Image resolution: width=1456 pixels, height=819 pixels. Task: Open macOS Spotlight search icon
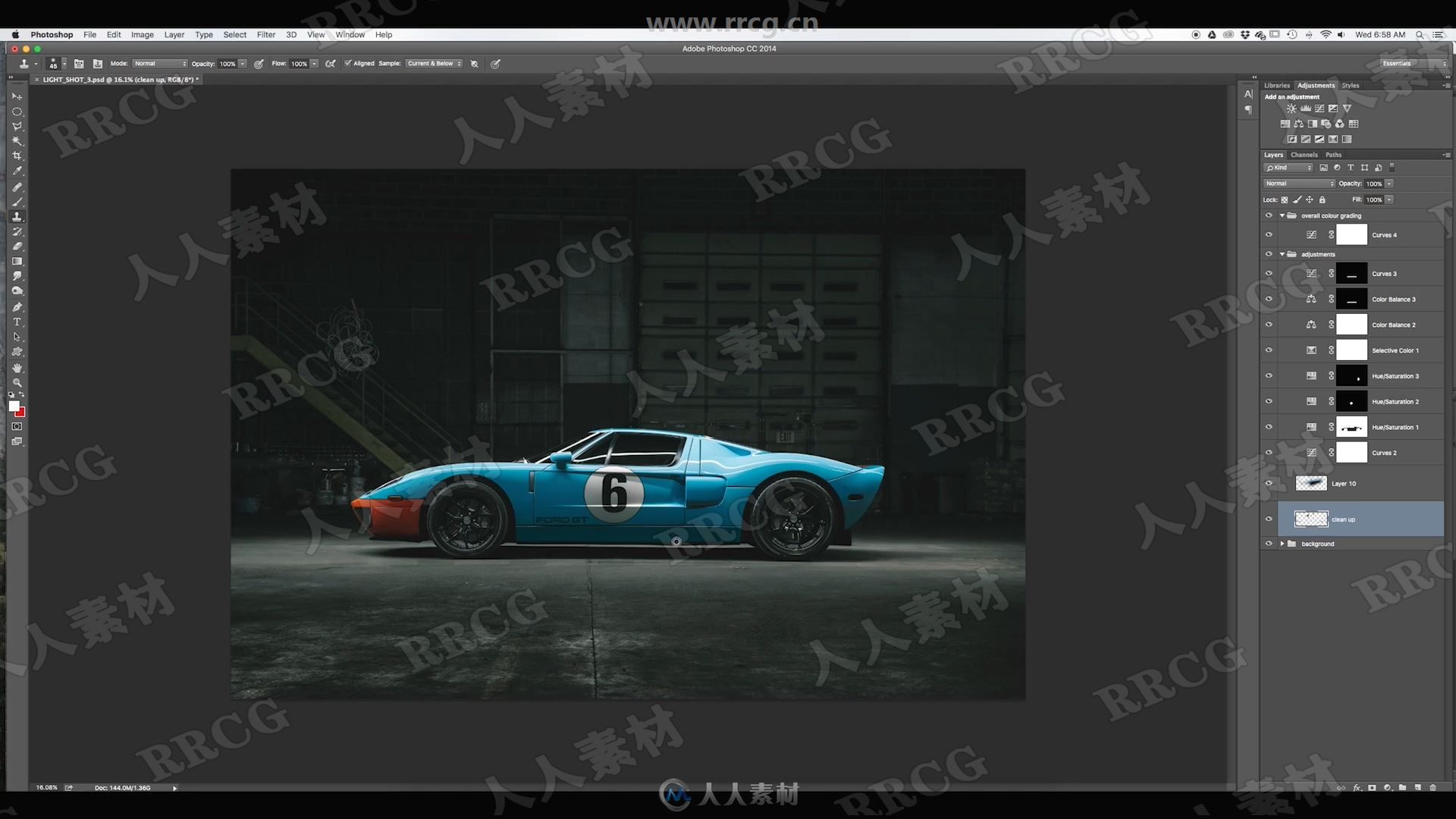1420,35
